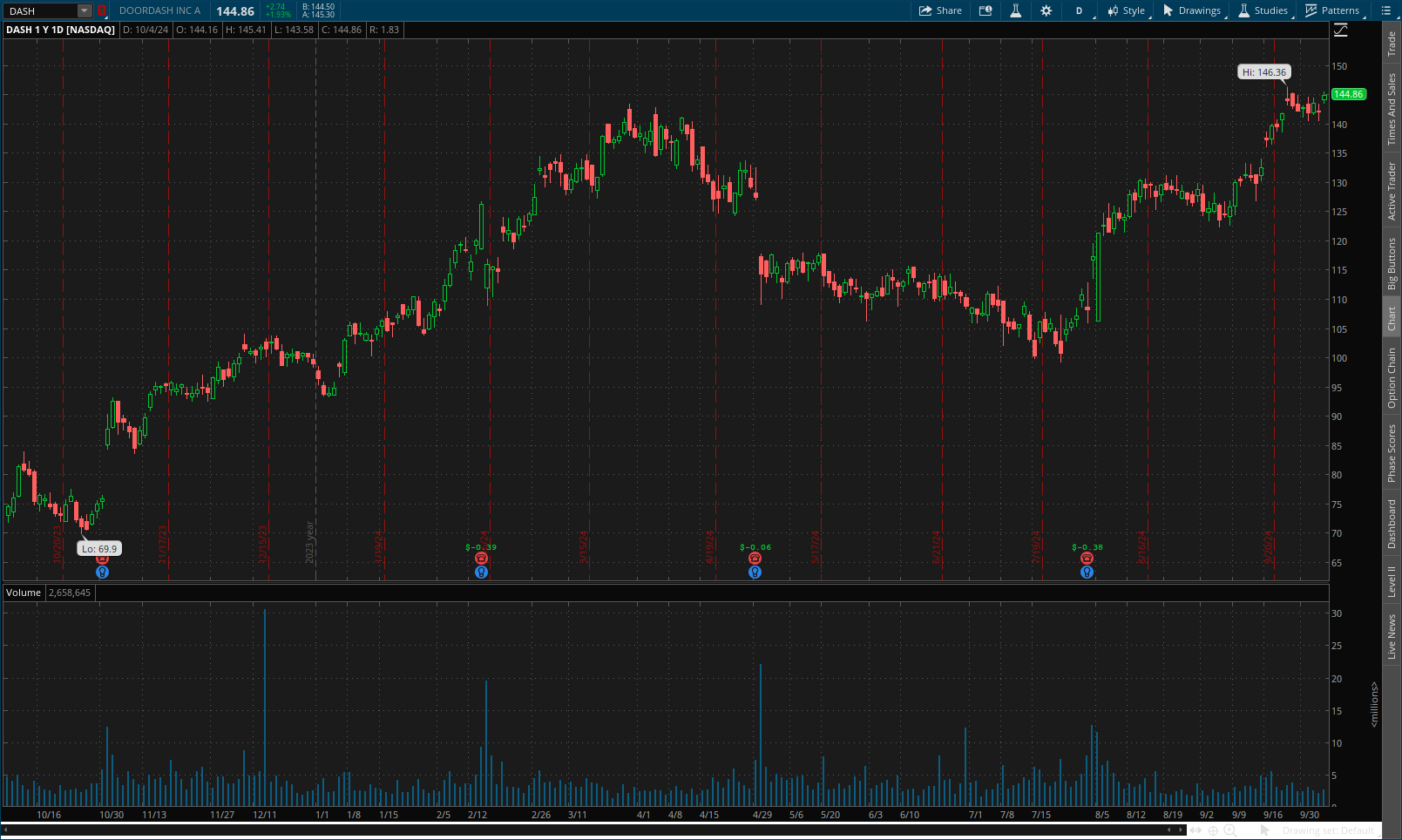The height and width of the screenshot is (840, 1402).
Task: Click the DOORDASH INC A company name
Action: (159, 11)
